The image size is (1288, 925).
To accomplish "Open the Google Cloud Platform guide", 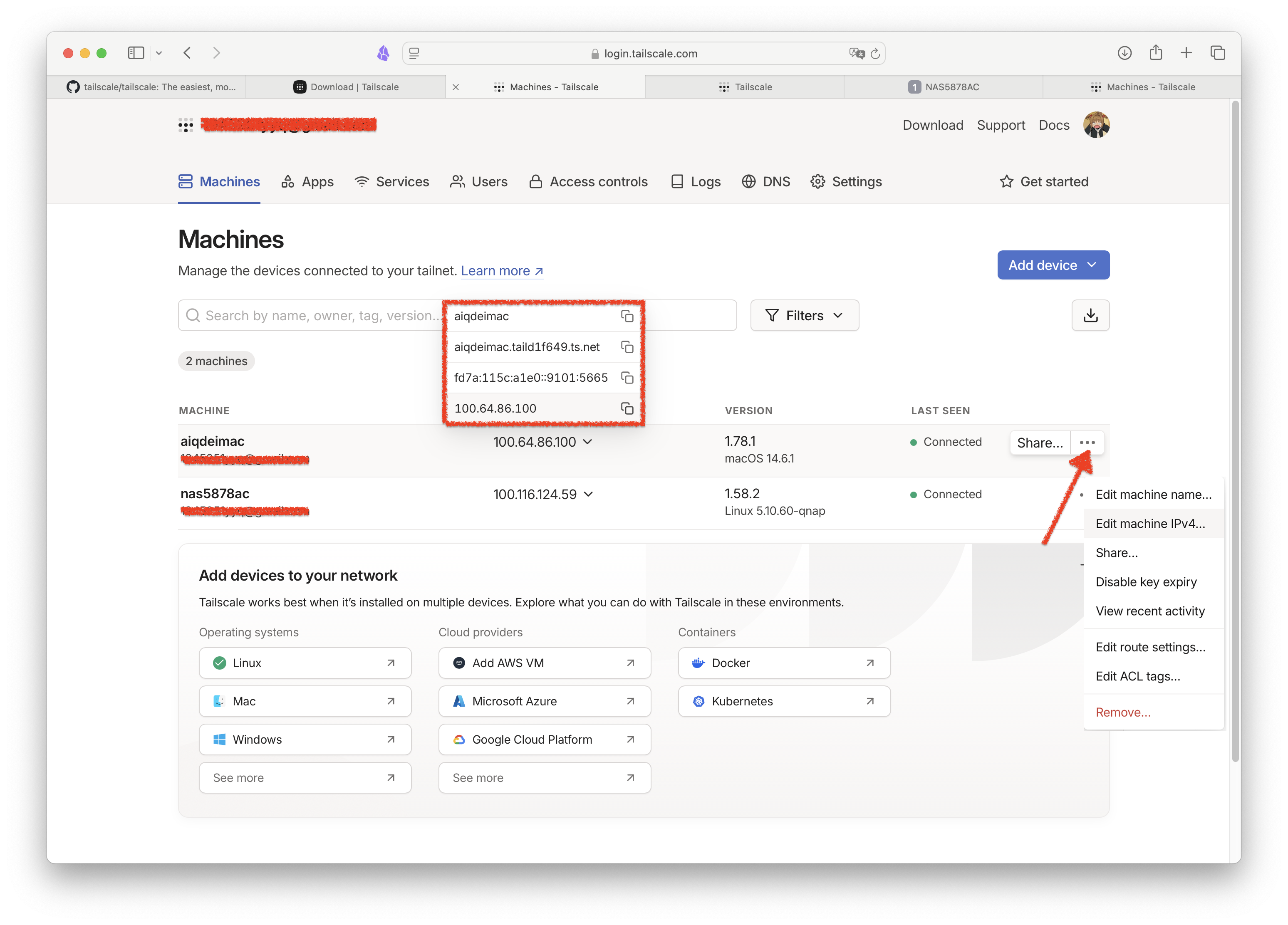I will tap(545, 740).
